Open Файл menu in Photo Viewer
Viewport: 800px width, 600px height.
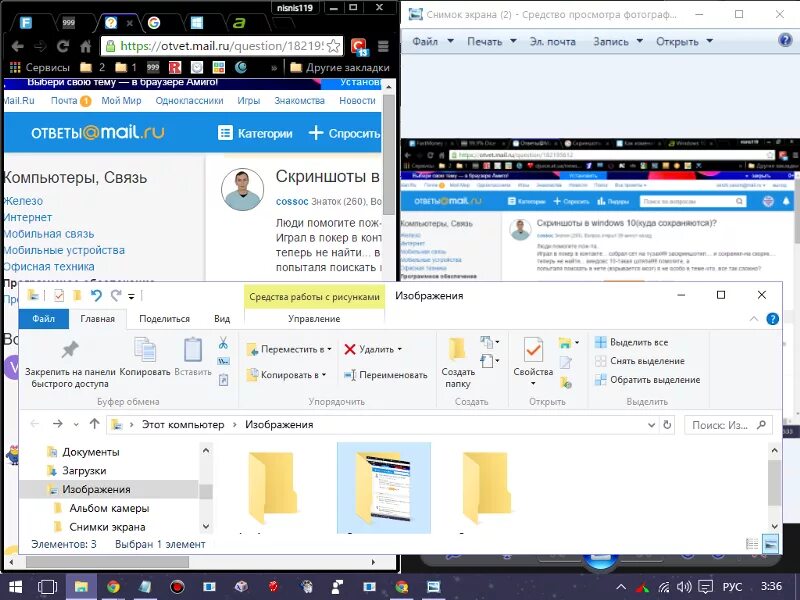[x=433, y=41]
